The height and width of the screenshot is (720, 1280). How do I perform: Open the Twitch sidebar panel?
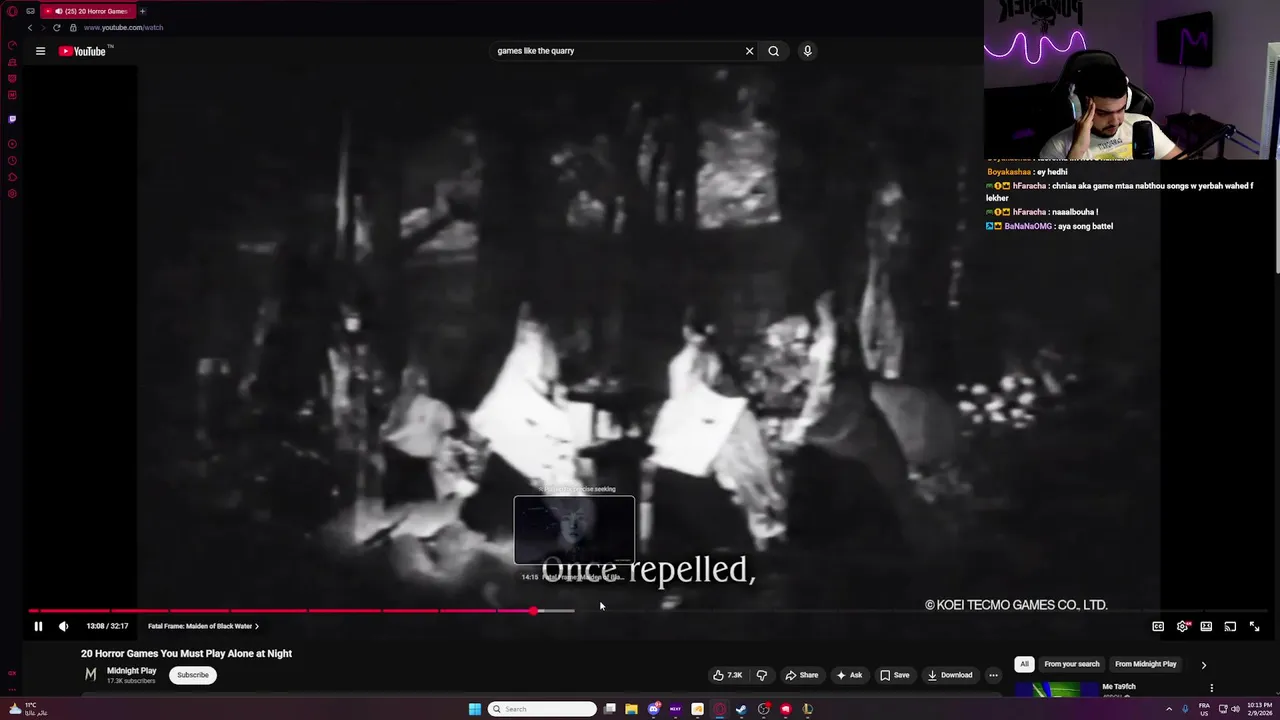tap(12, 119)
